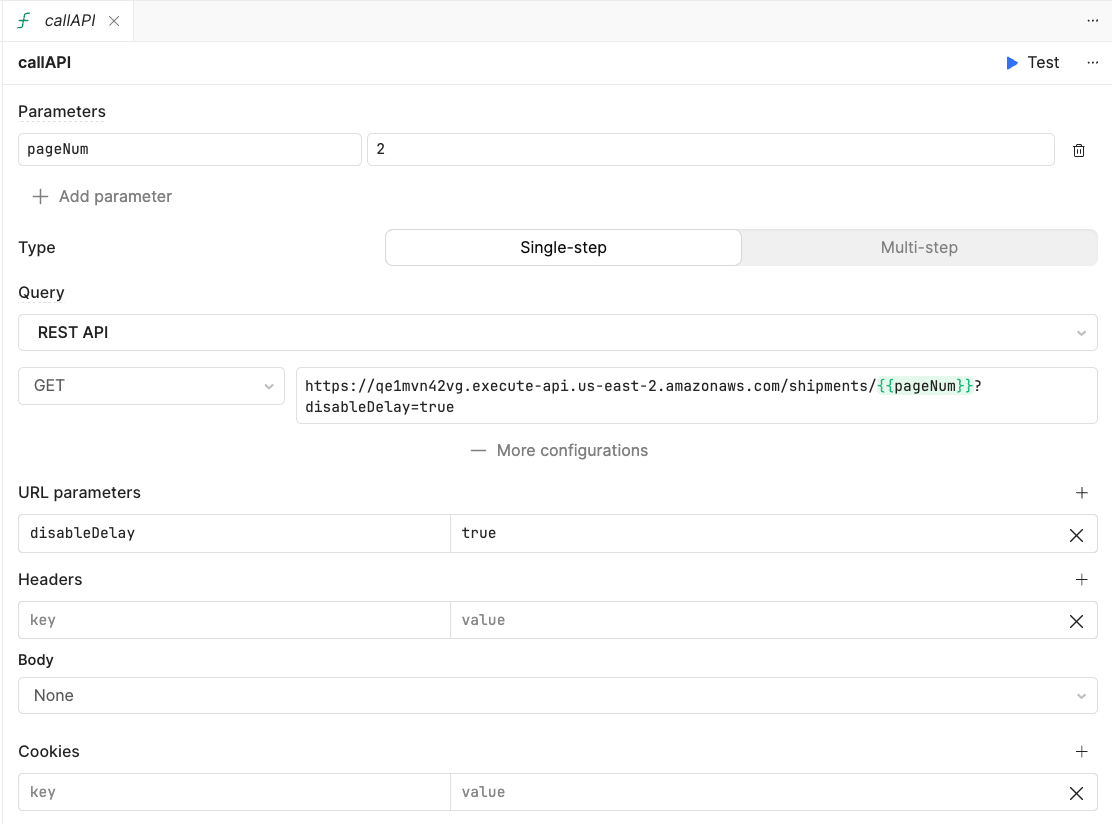This screenshot has width=1112, height=824.
Task: Open the REST API query dropdown
Action: coord(557,333)
